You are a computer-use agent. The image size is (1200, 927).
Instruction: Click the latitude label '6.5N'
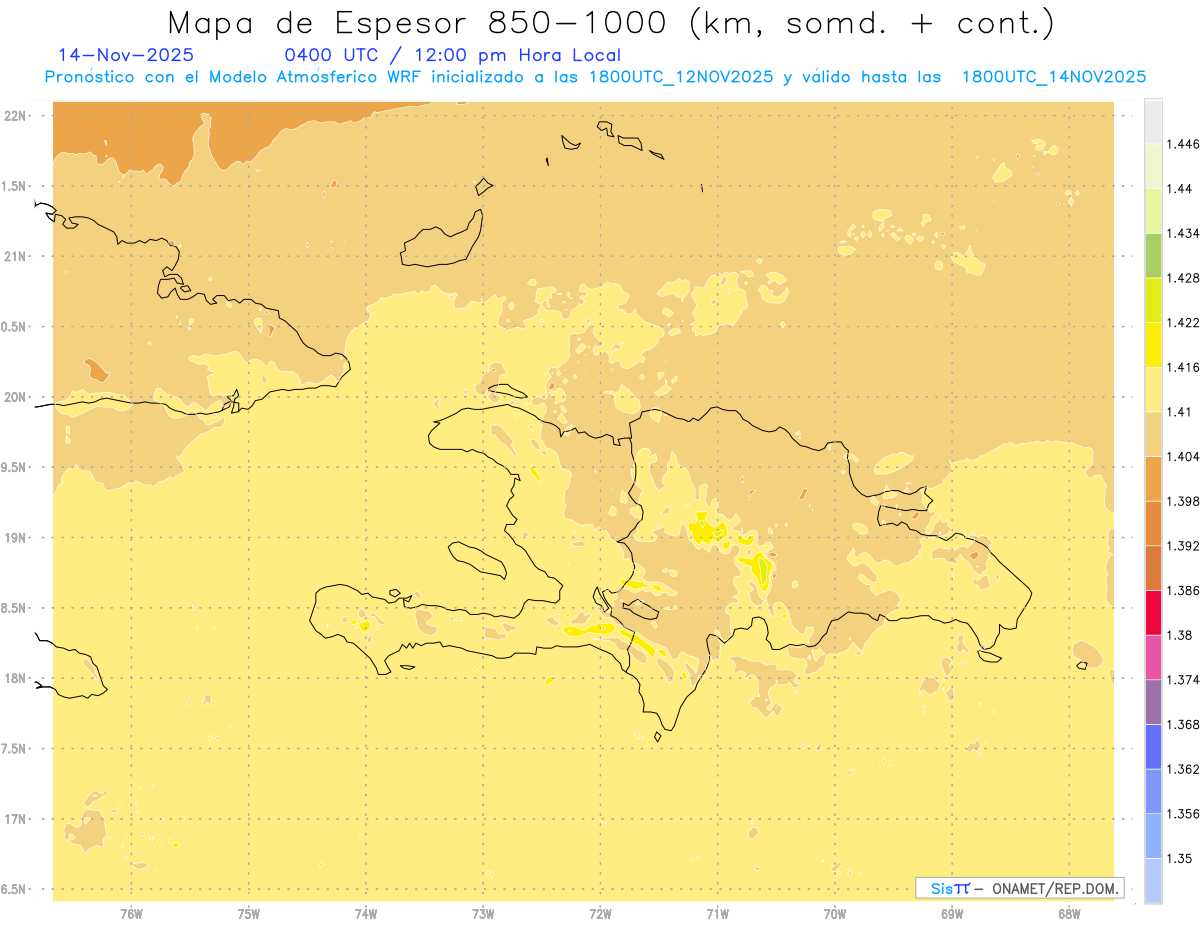[x=15, y=889]
